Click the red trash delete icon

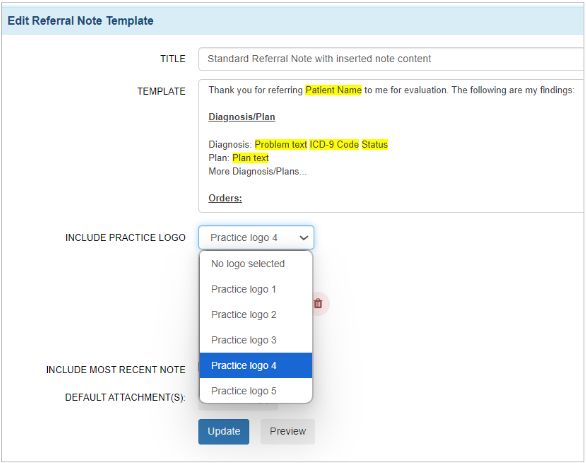[x=318, y=303]
